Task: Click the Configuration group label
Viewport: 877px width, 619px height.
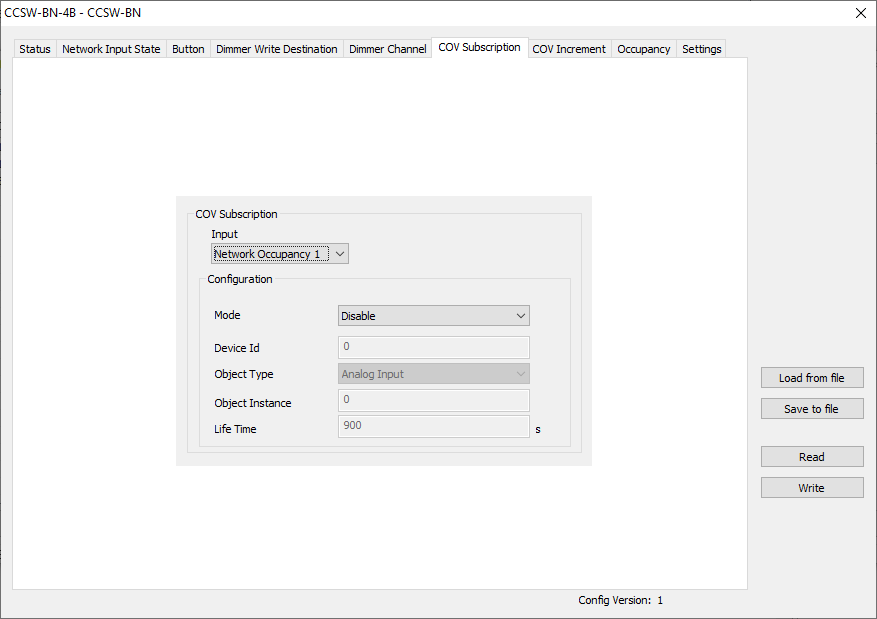Action: coord(240,279)
